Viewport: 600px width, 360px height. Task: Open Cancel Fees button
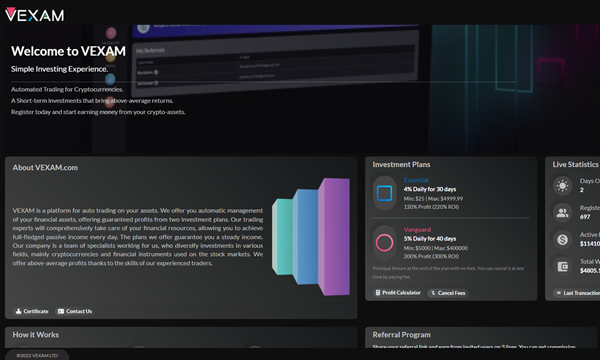coord(448,293)
